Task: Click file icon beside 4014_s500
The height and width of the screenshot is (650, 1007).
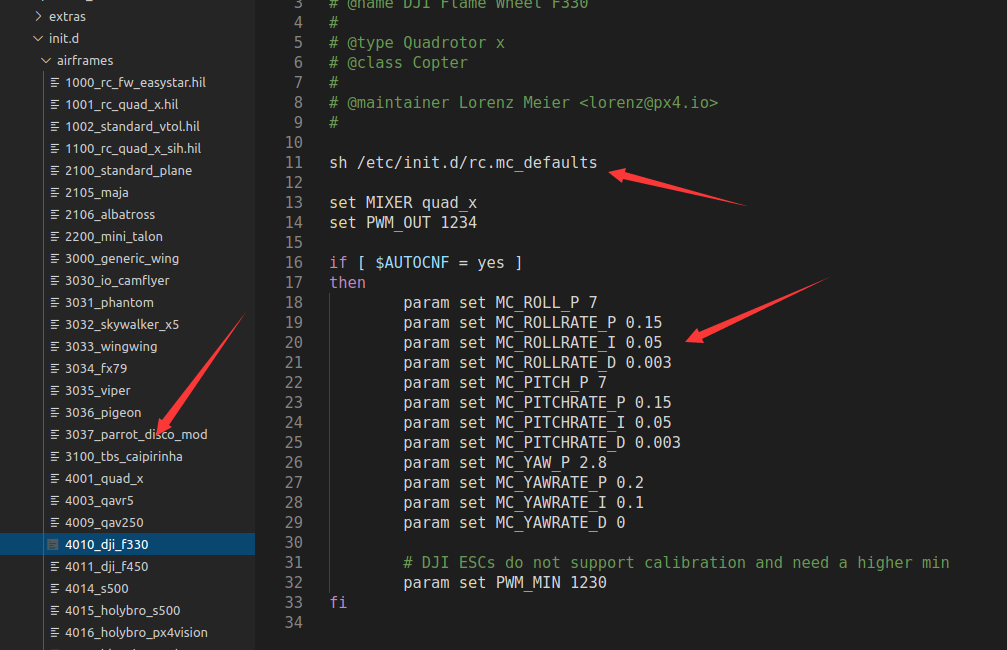Action: coord(55,588)
